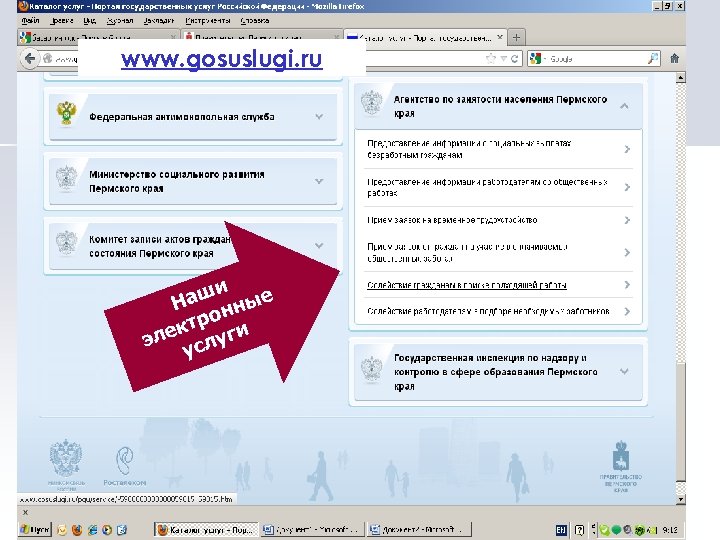This screenshot has height=540, width=720.
Task: Expand Комитет записи актов гражданского состояния chevron
Action: point(319,246)
